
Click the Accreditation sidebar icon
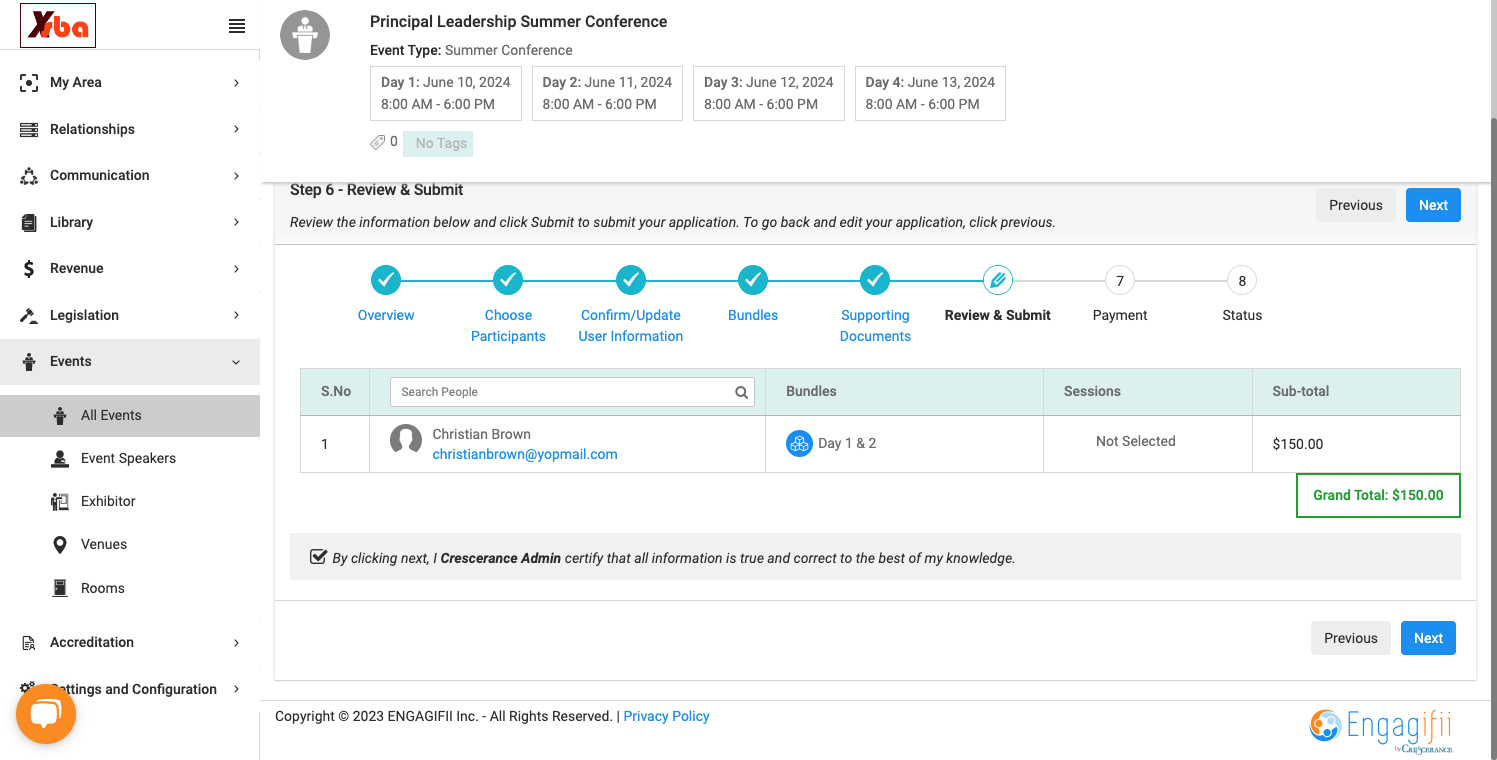point(29,643)
